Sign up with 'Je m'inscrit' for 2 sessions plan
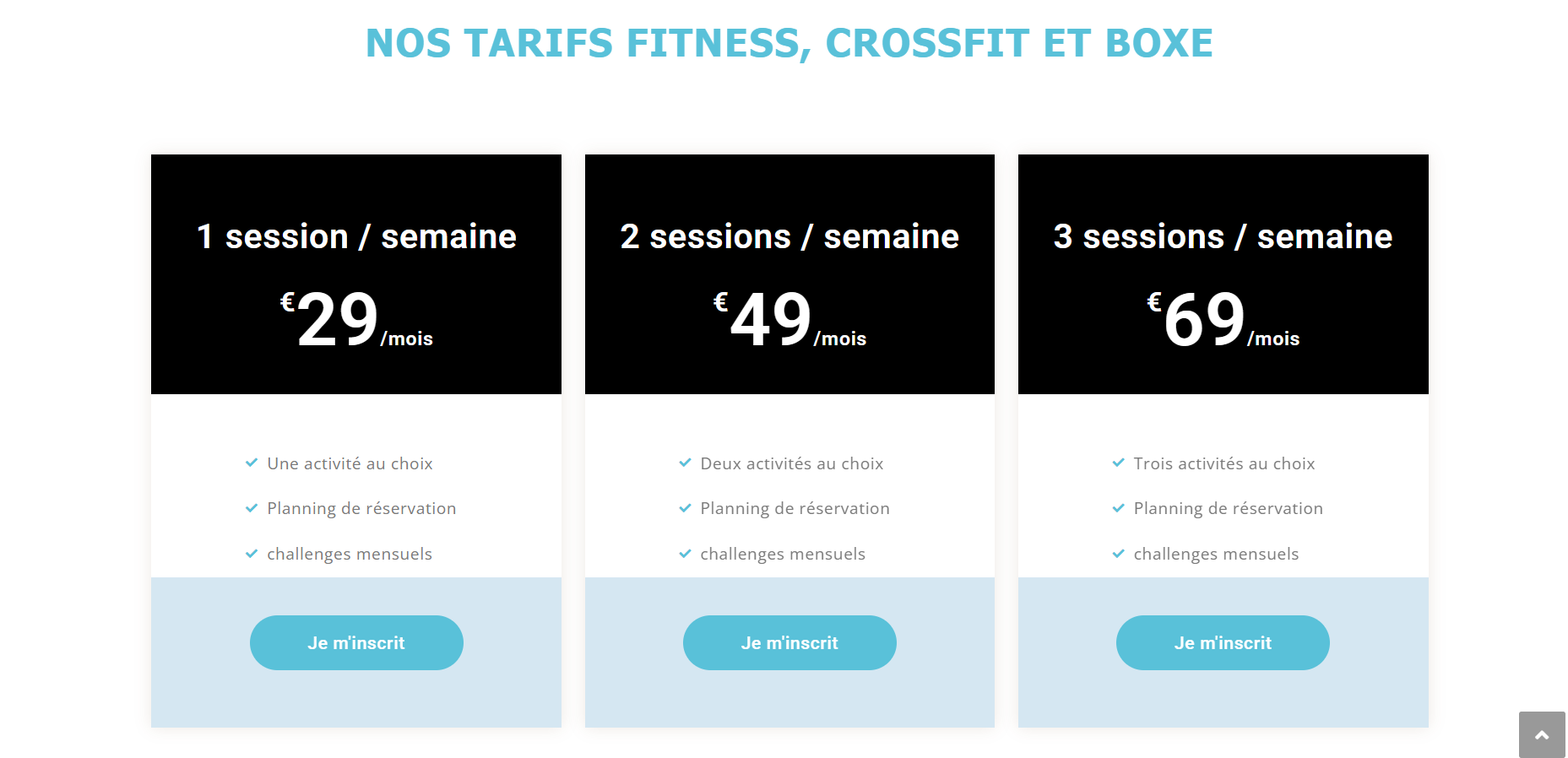Viewport: 1568px width, 758px height. (789, 642)
